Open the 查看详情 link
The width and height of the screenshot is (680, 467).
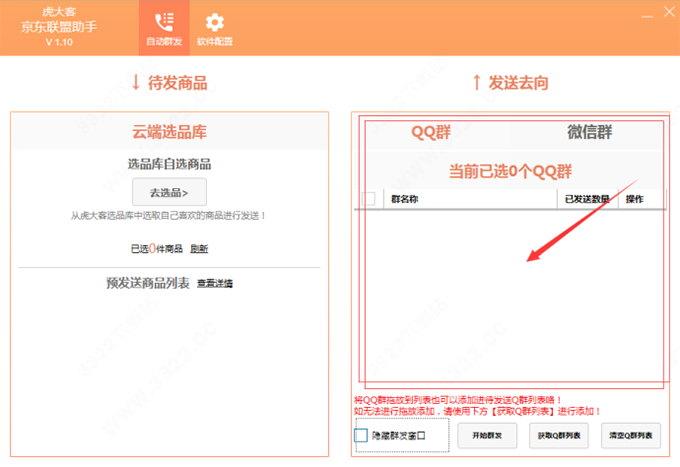point(215,284)
